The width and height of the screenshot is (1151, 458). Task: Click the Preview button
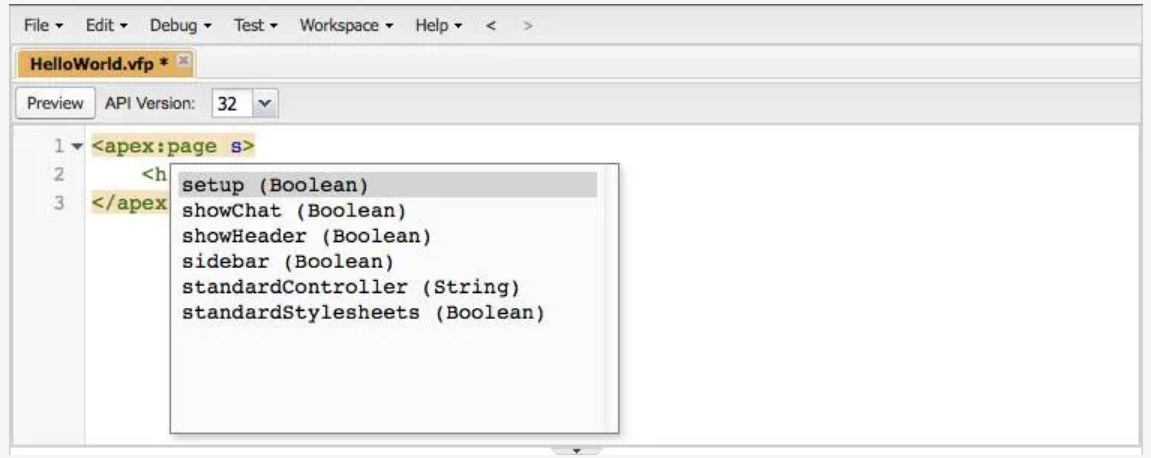55,104
